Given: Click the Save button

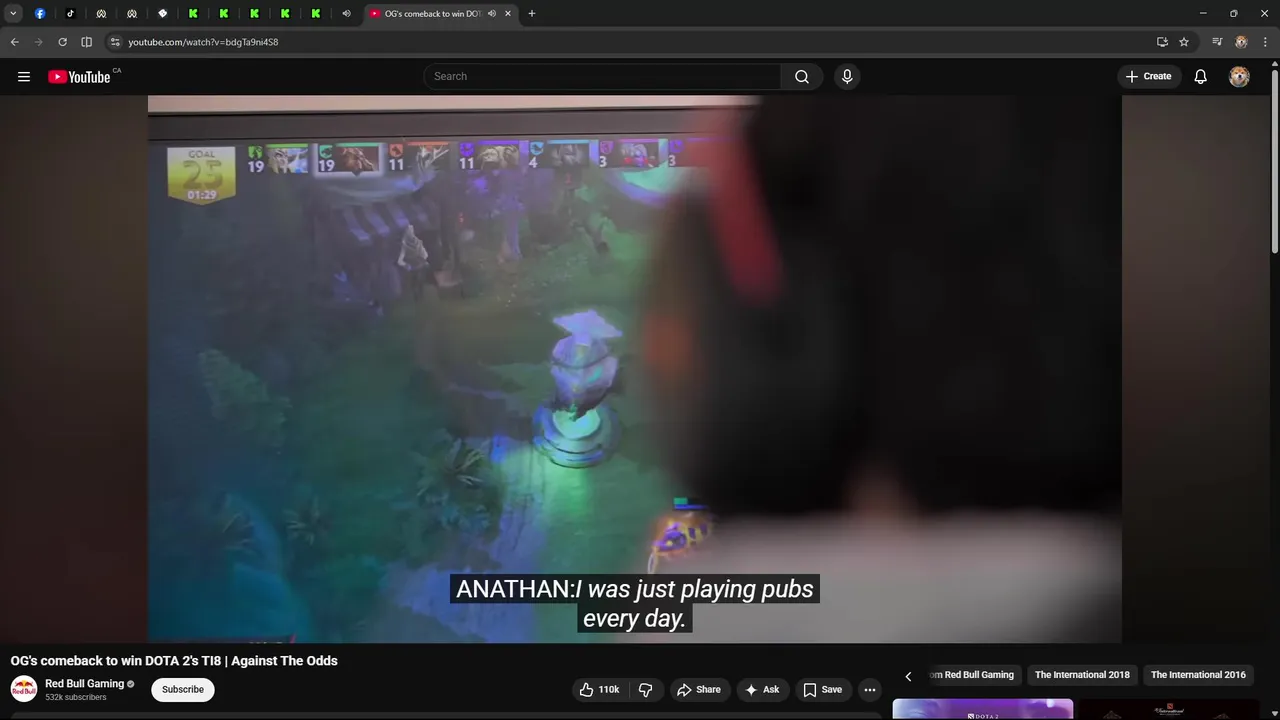Looking at the screenshot, I should [x=822, y=690].
